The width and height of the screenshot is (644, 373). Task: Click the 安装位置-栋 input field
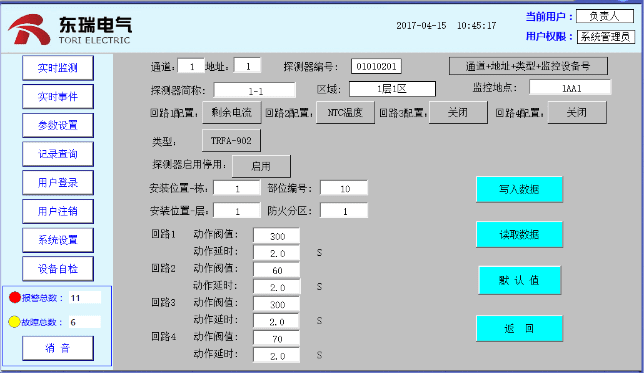tap(237, 189)
